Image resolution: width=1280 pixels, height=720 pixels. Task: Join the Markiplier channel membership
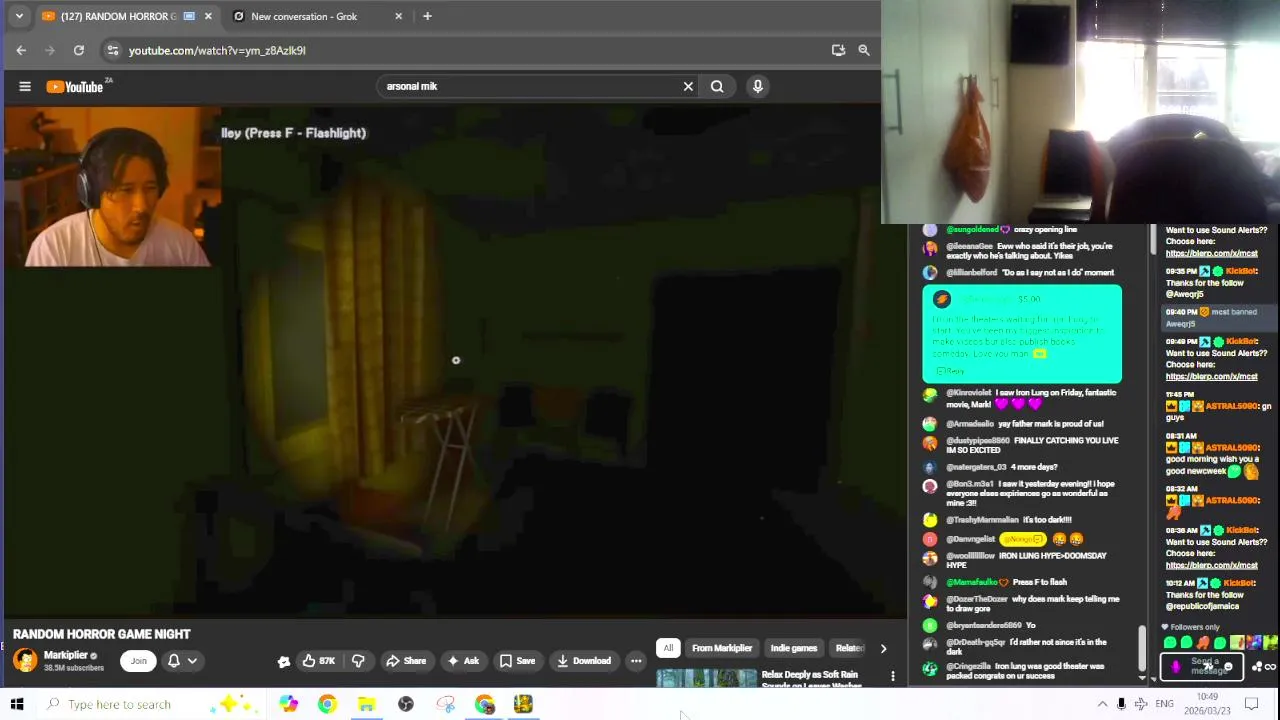tap(138, 660)
